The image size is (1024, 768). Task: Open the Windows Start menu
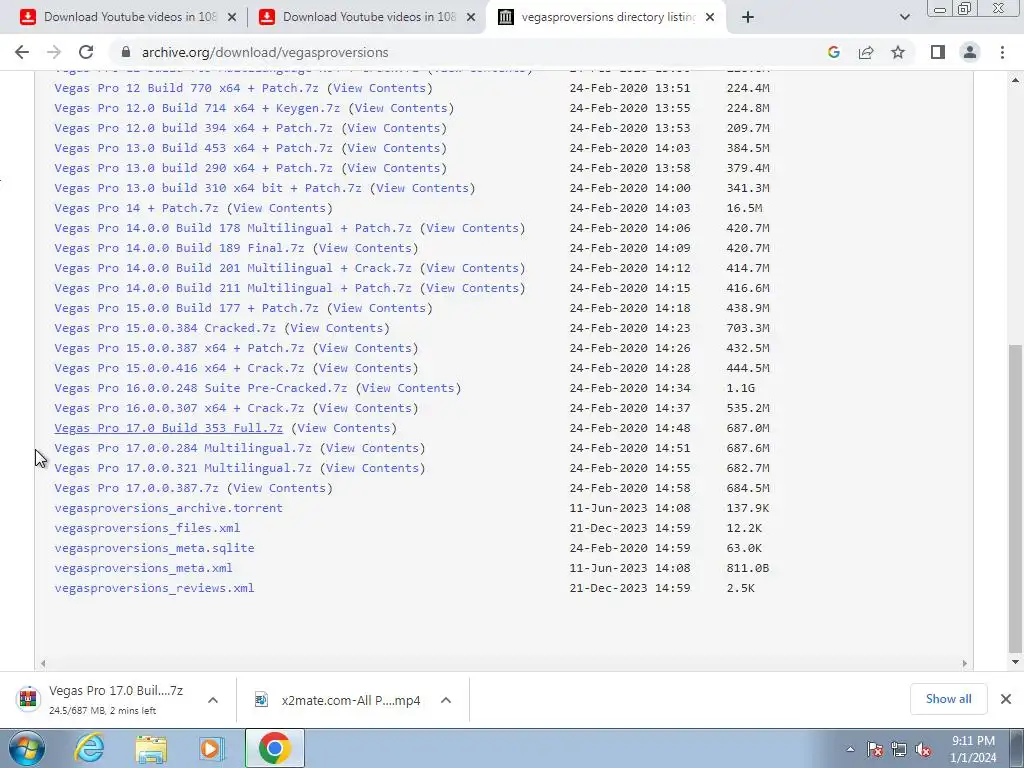(26, 748)
